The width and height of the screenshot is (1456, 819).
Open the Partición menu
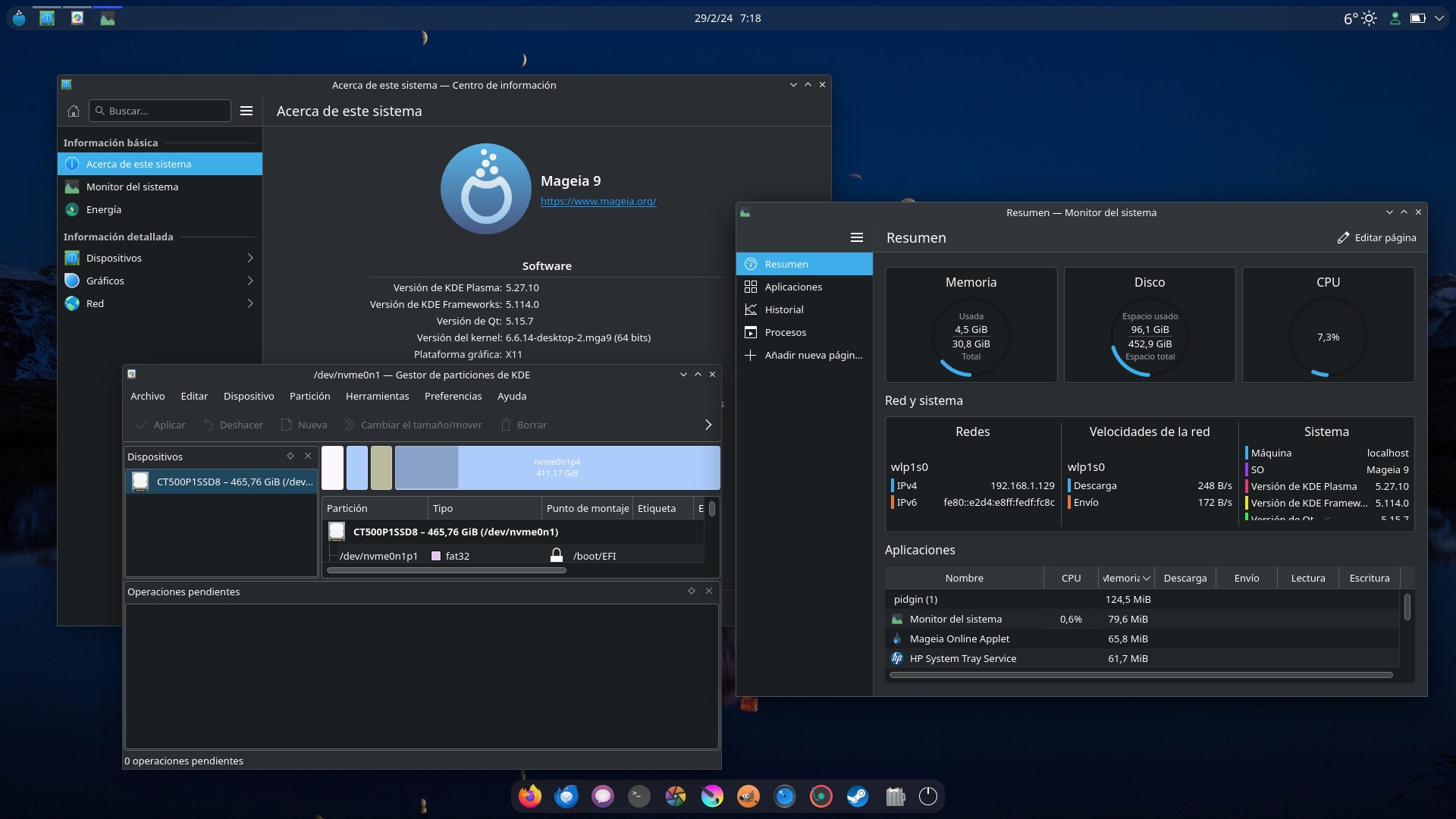click(x=309, y=396)
